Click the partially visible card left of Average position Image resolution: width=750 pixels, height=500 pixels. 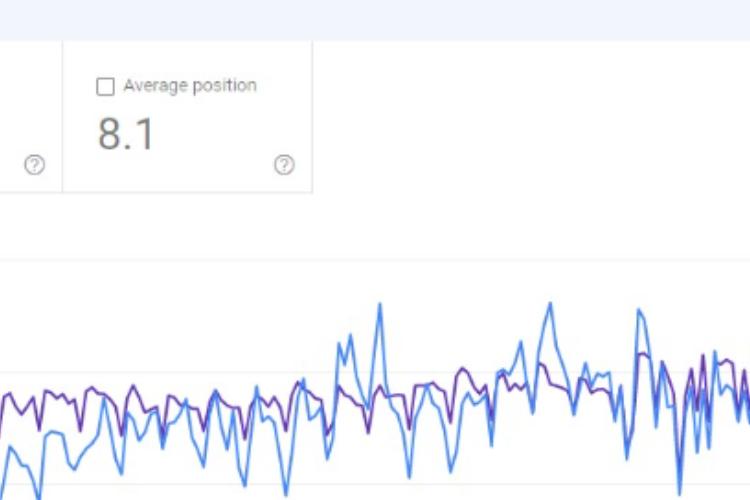31,116
